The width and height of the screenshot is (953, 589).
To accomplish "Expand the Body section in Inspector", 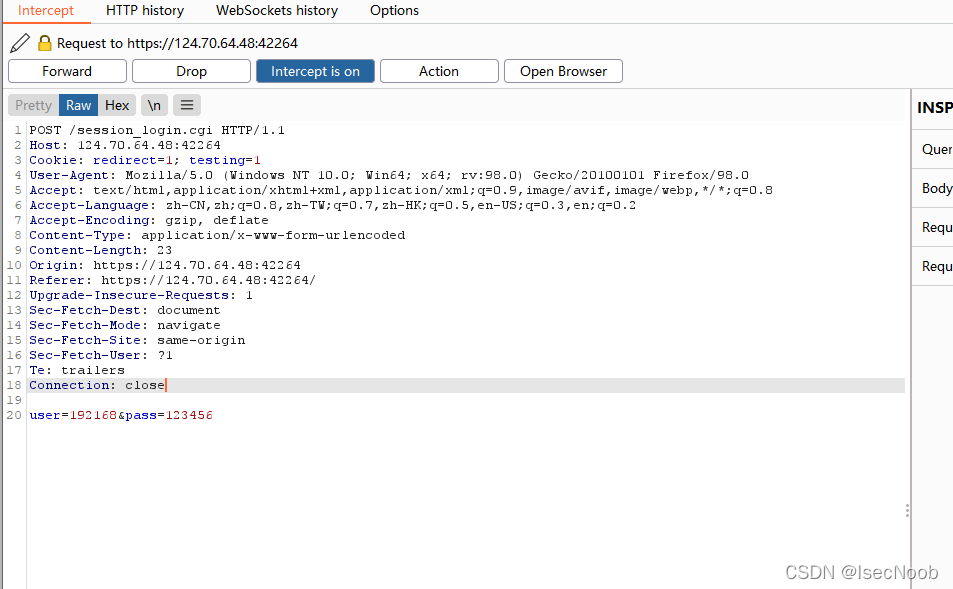I will click(933, 188).
